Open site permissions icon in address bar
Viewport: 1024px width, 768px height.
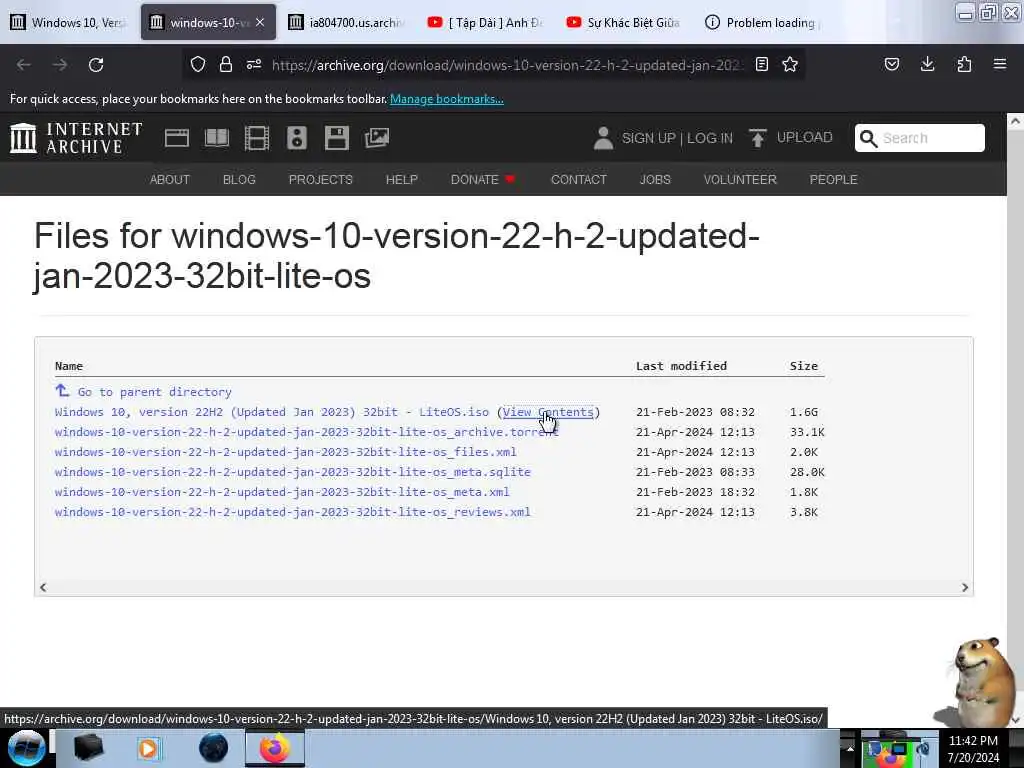point(254,64)
